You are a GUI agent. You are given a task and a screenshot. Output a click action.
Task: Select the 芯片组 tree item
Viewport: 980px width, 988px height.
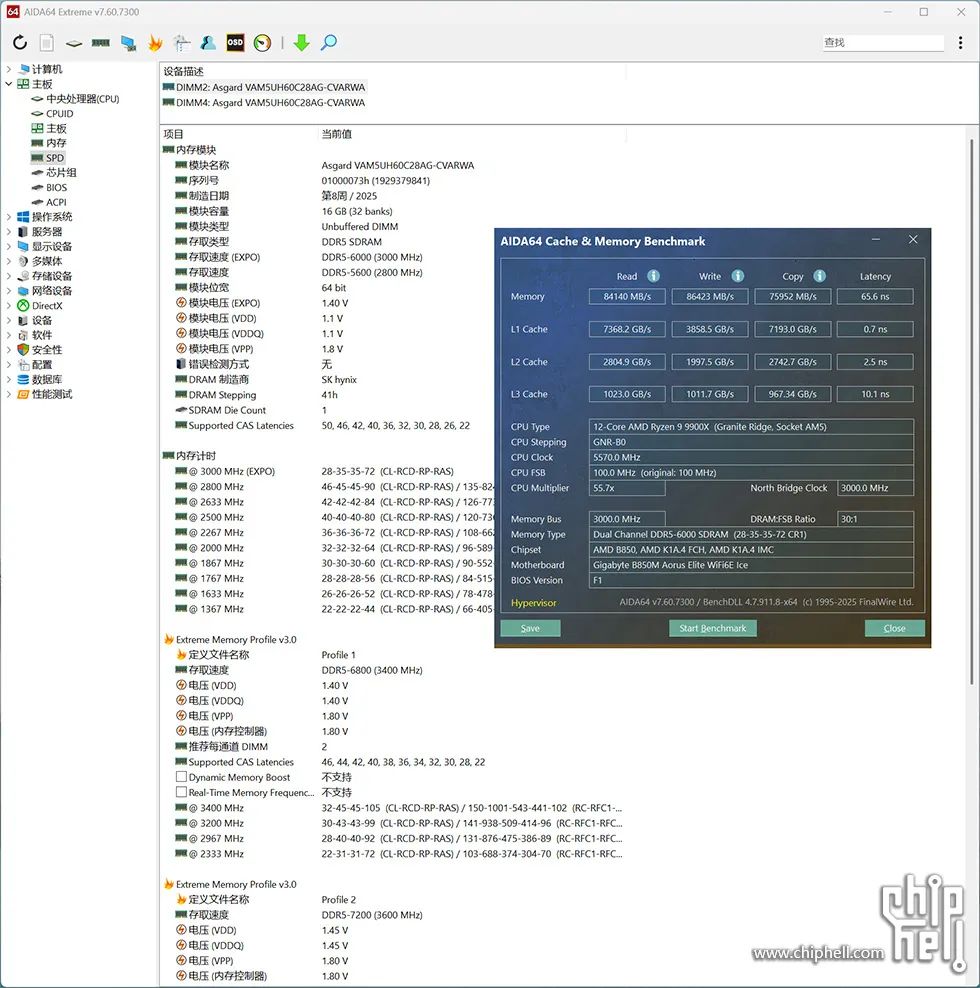click(x=54, y=173)
